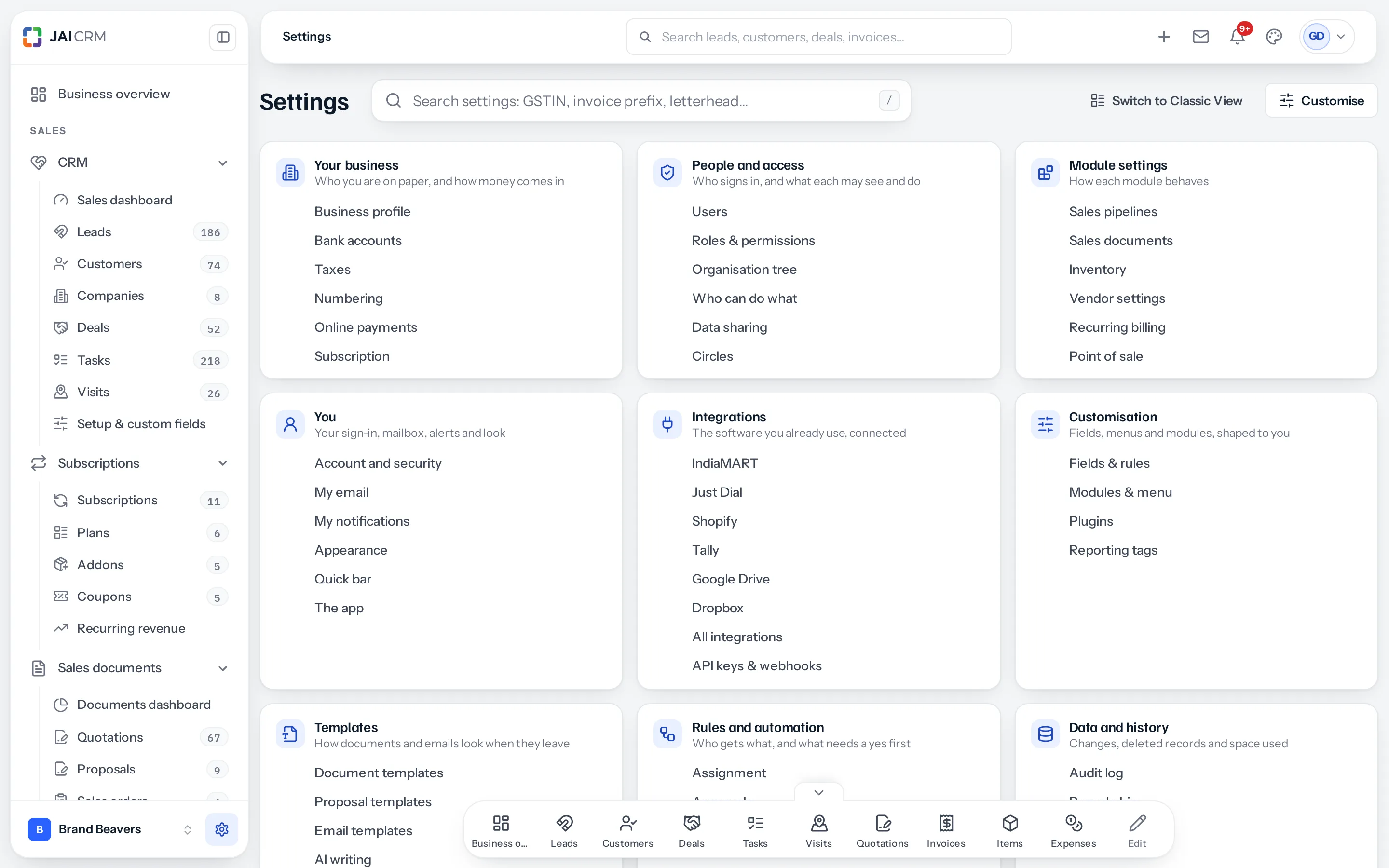Open Deals in the bottom quick bar
This screenshot has width=1389, height=868.
tap(692, 831)
